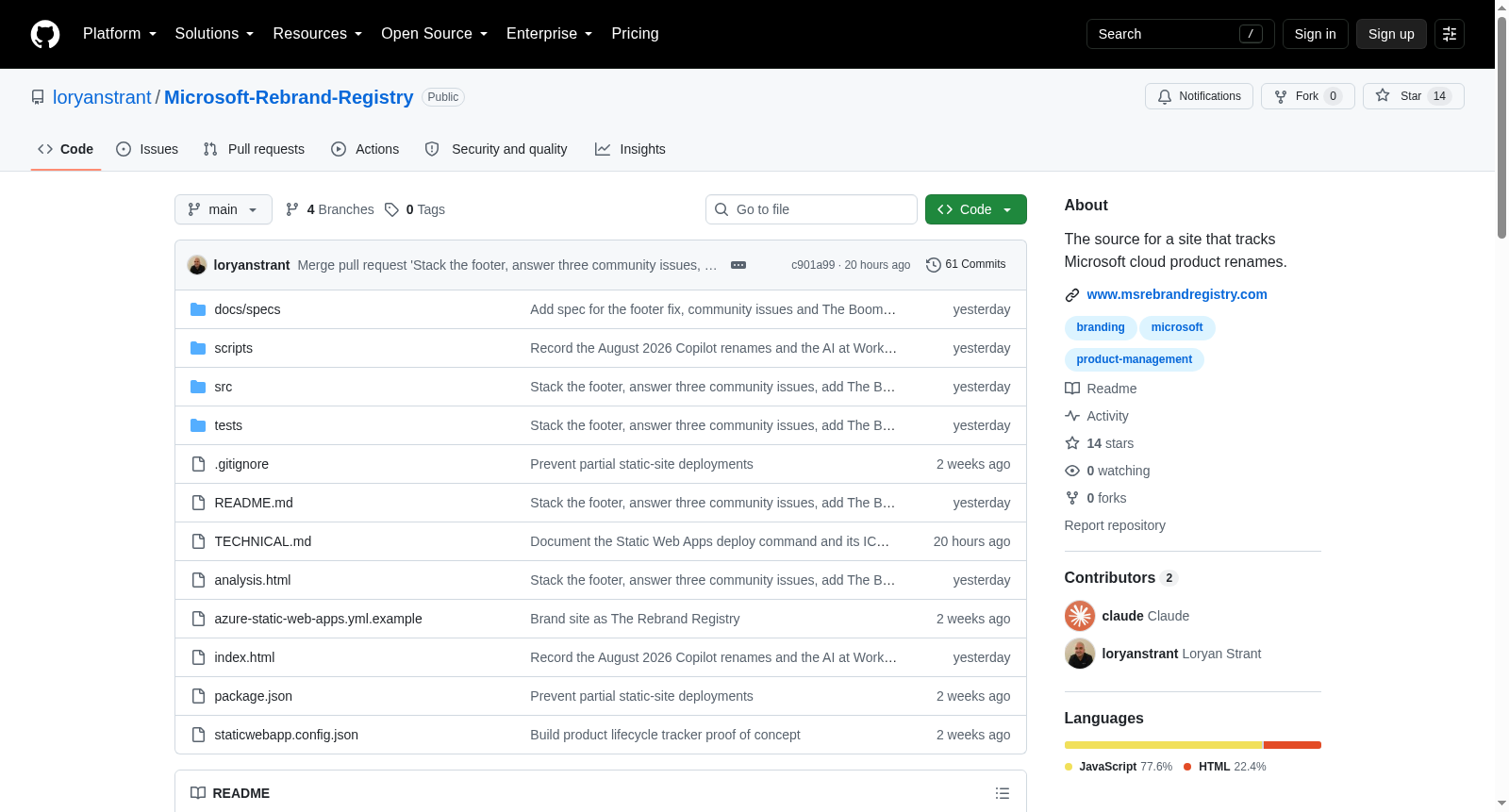This screenshot has height=812, width=1509.
Task: Click the fork icon beside 0 forks
Action: click(x=1072, y=498)
